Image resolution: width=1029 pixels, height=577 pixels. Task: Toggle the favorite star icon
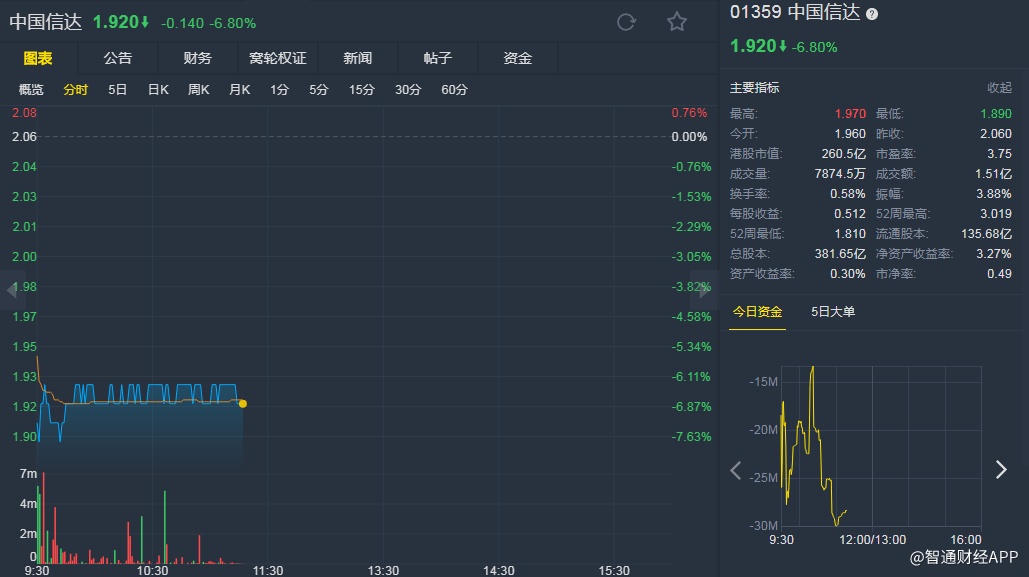(677, 22)
